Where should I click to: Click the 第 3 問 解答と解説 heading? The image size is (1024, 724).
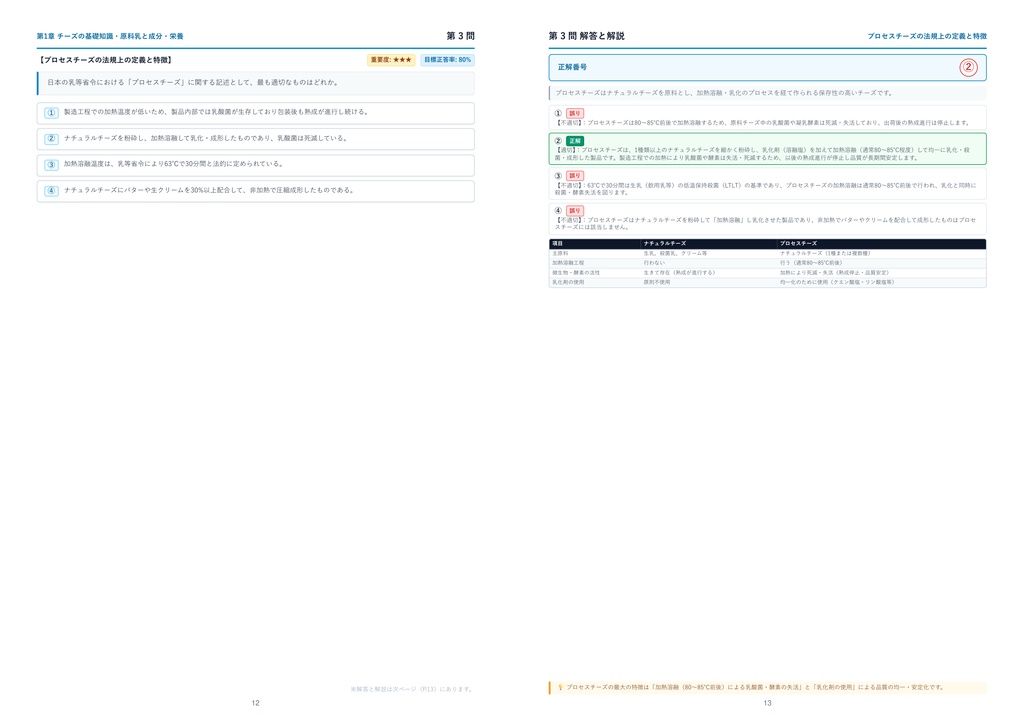pyautogui.click(x=586, y=36)
